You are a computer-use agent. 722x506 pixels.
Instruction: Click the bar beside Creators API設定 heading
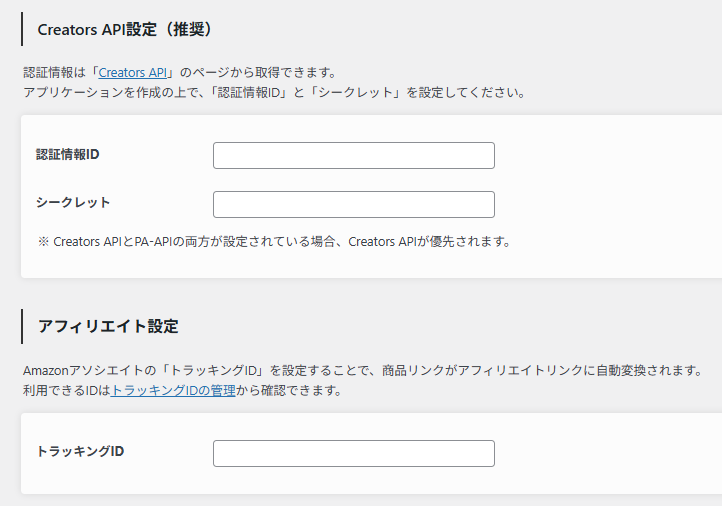pos(22,29)
